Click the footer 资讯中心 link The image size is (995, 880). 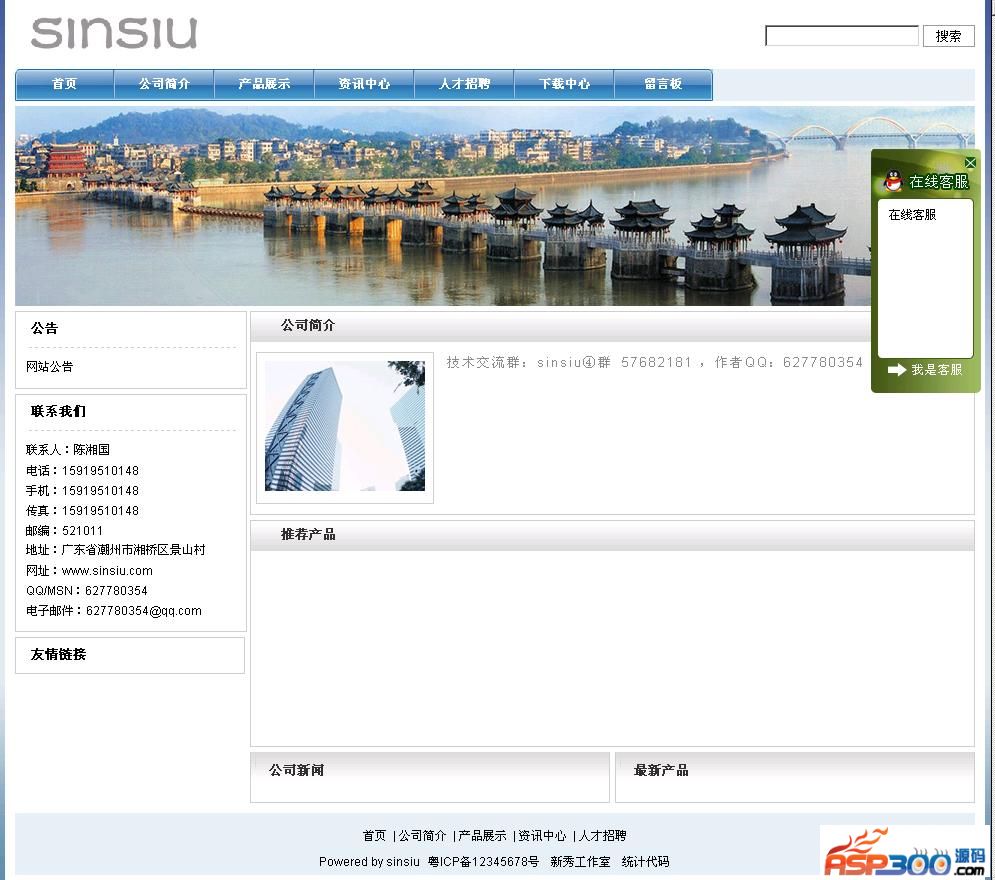pos(543,836)
